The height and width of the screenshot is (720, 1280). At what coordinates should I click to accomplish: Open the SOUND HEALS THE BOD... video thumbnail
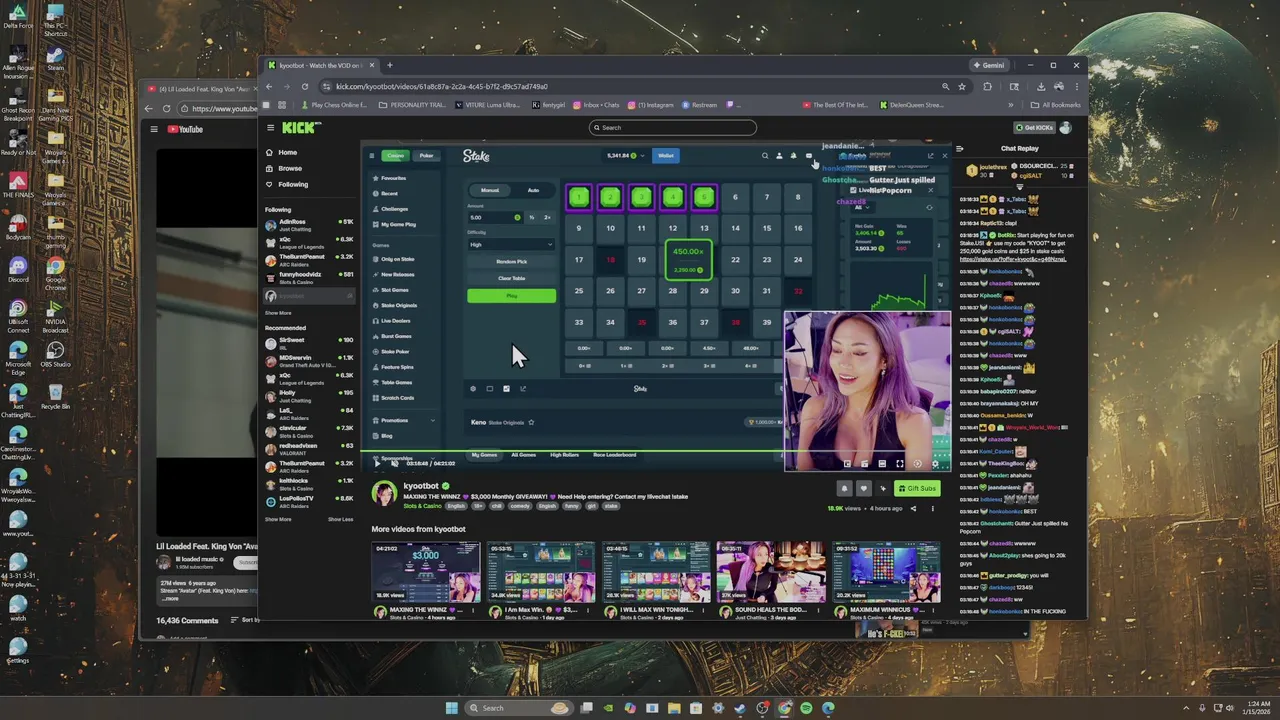[771, 572]
